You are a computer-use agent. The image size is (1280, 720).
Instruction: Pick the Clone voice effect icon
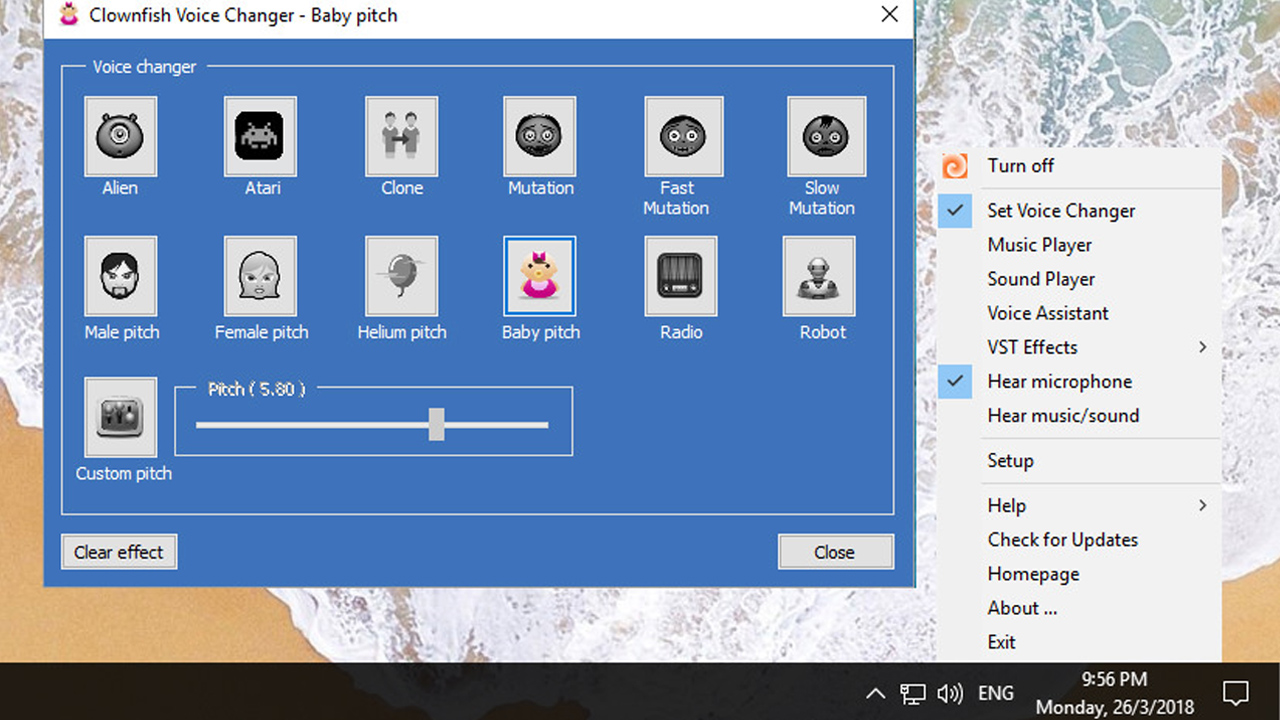[401, 136]
